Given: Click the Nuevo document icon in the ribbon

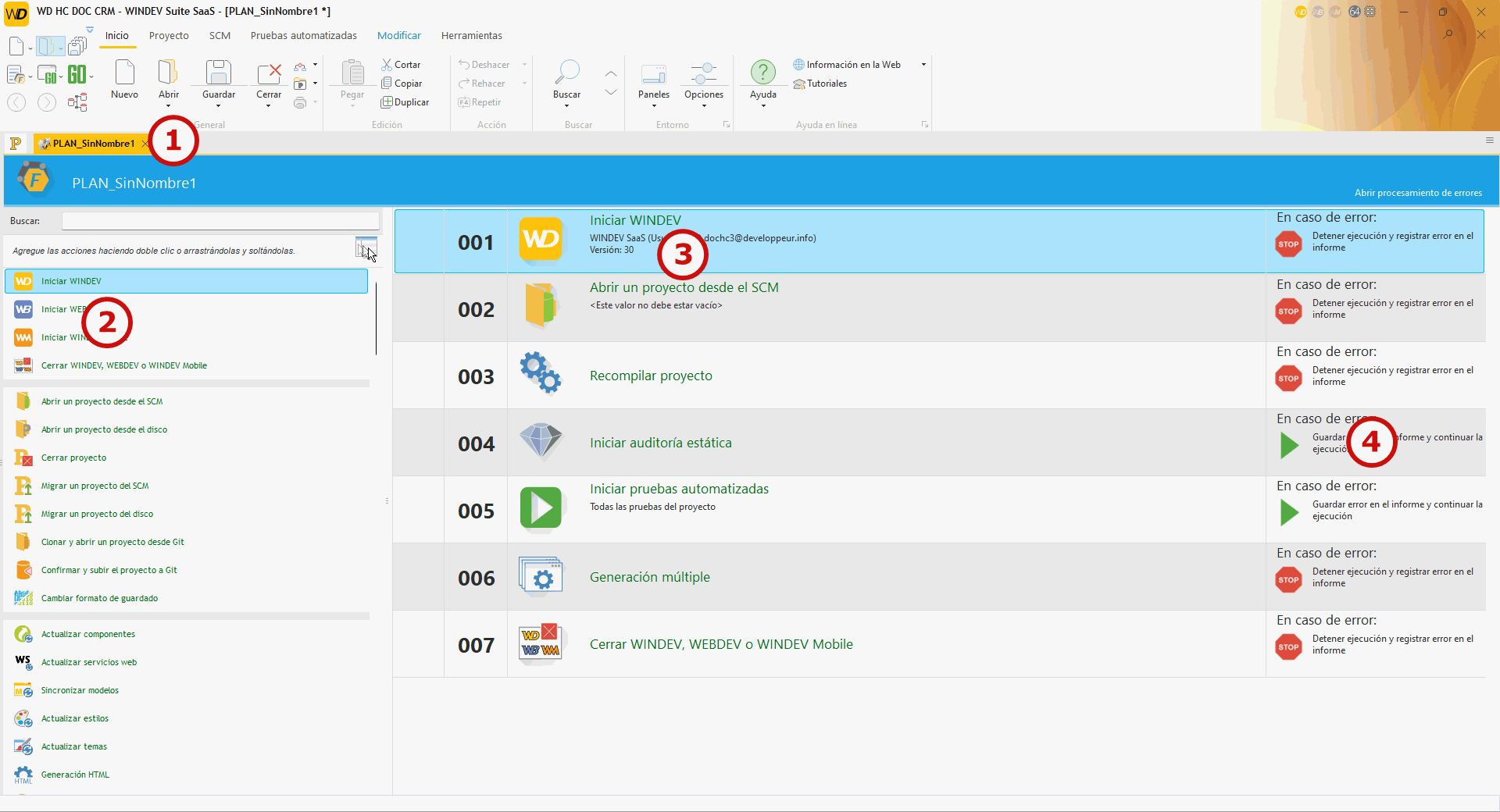Looking at the screenshot, I should tap(124, 73).
